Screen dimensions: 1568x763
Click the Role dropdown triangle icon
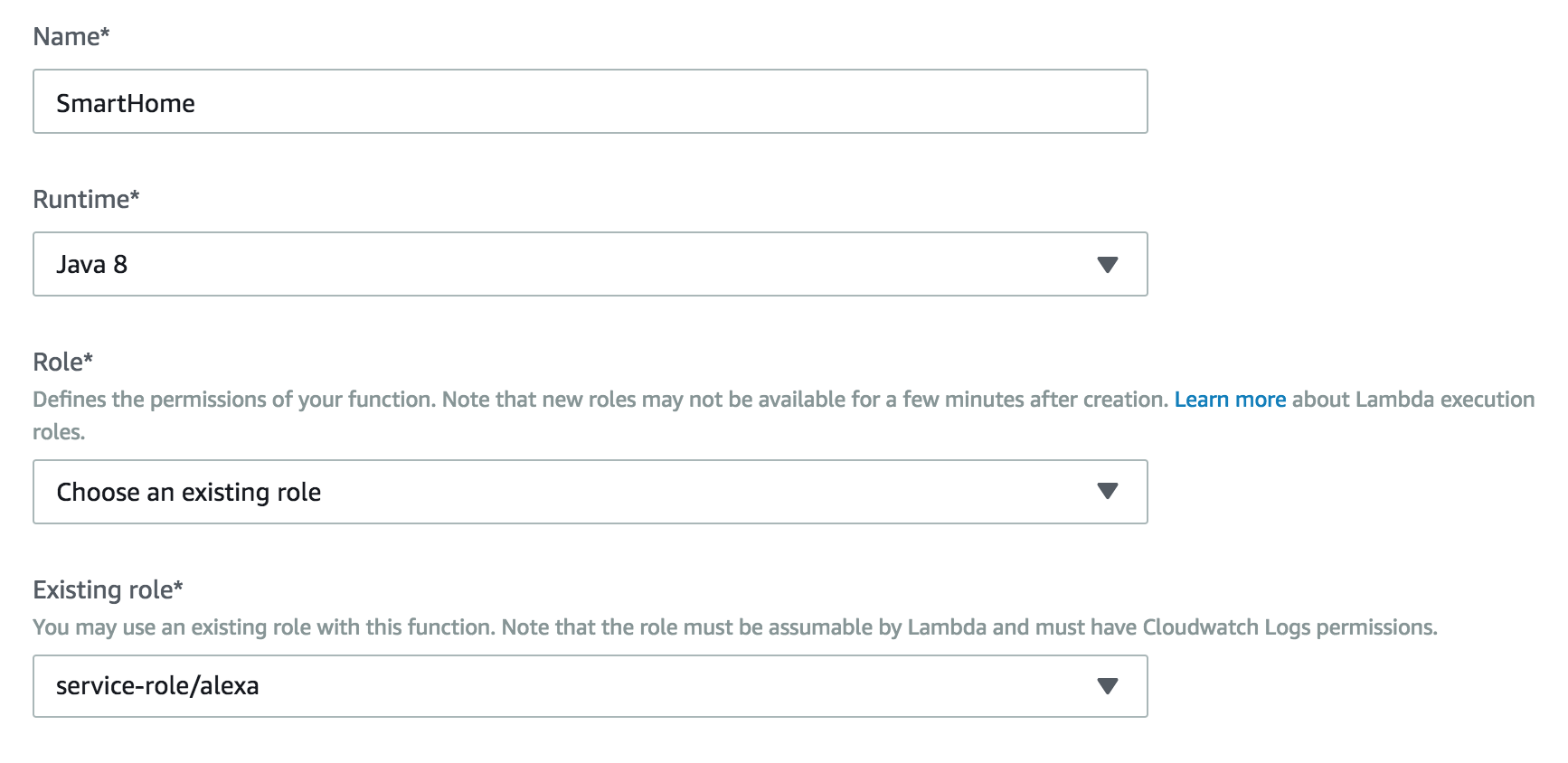coord(1107,491)
